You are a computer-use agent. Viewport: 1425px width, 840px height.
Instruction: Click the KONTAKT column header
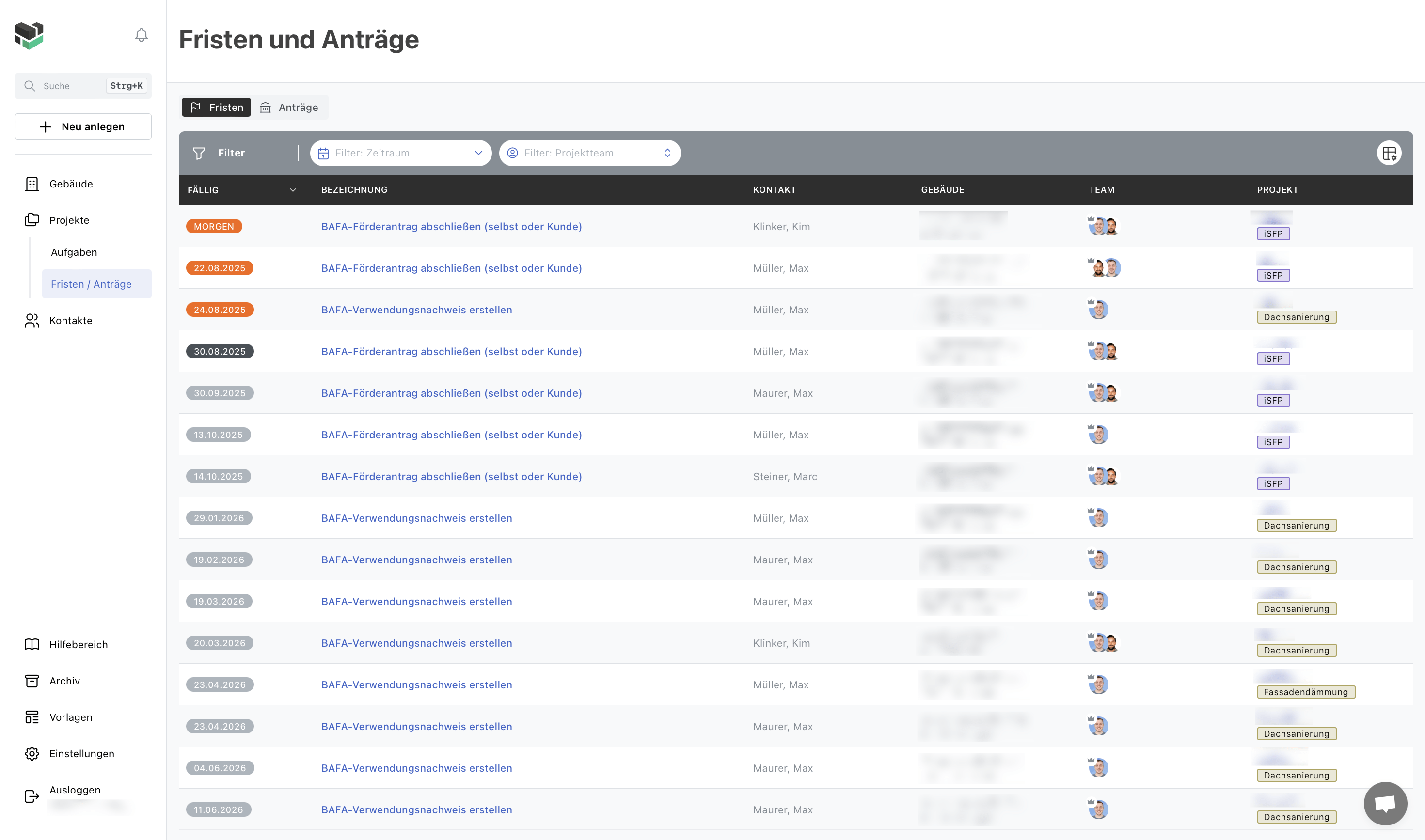(x=774, y=189)
